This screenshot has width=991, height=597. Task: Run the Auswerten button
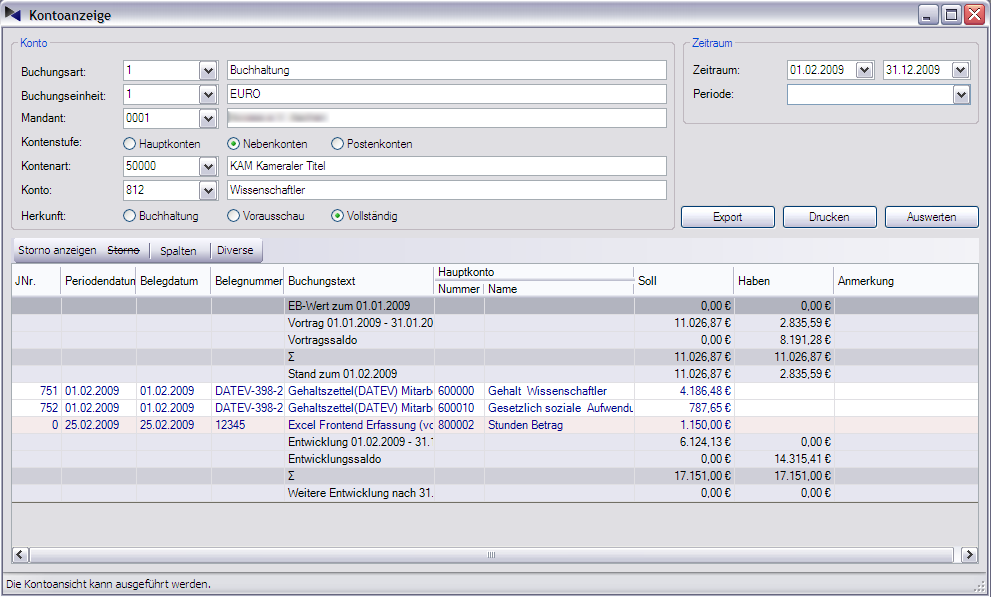[x=931, y=217]
